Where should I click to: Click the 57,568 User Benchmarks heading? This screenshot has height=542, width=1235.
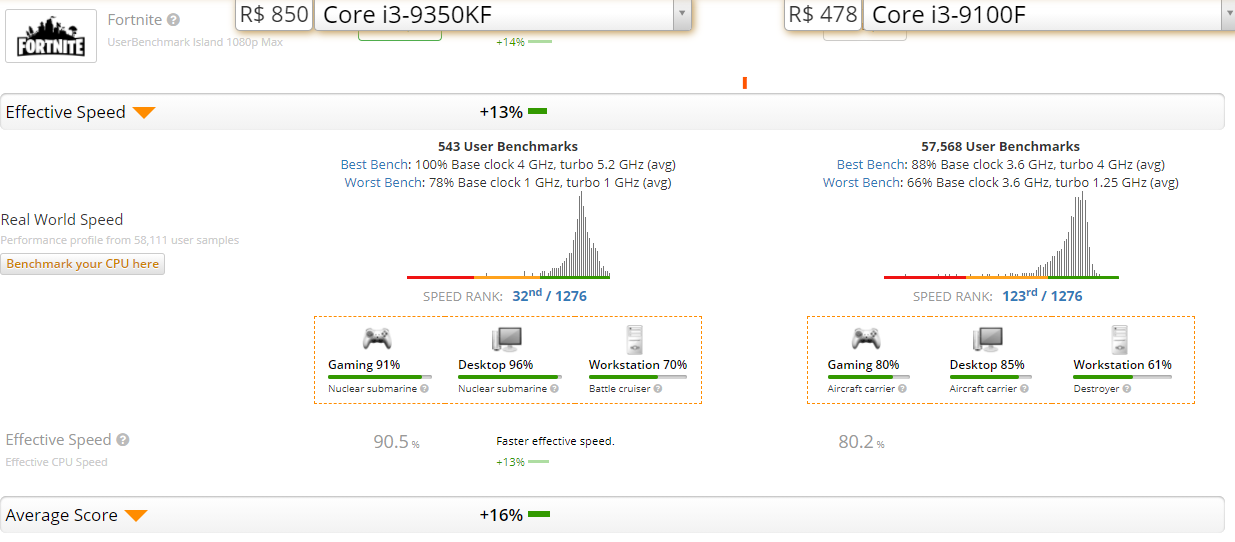1001,147
